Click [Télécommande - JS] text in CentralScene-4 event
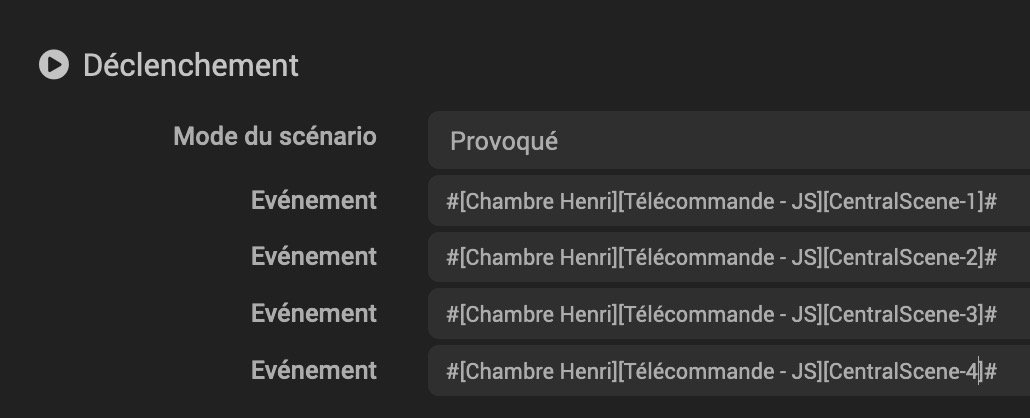Screen dimensions: 1030x418 (720, 371)
